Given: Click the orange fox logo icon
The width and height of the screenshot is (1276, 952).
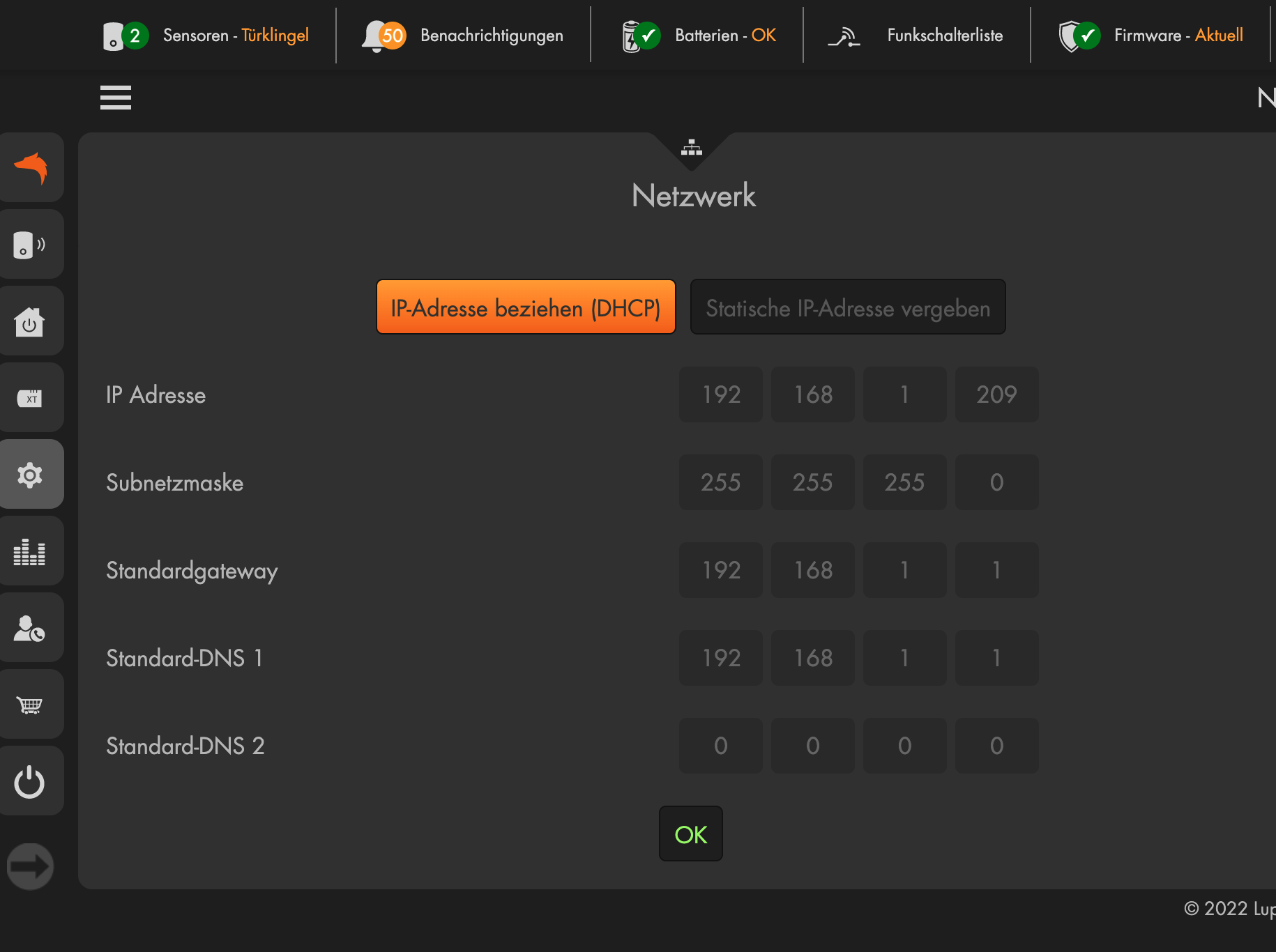Looking at the screenshot, I should 31,168.
